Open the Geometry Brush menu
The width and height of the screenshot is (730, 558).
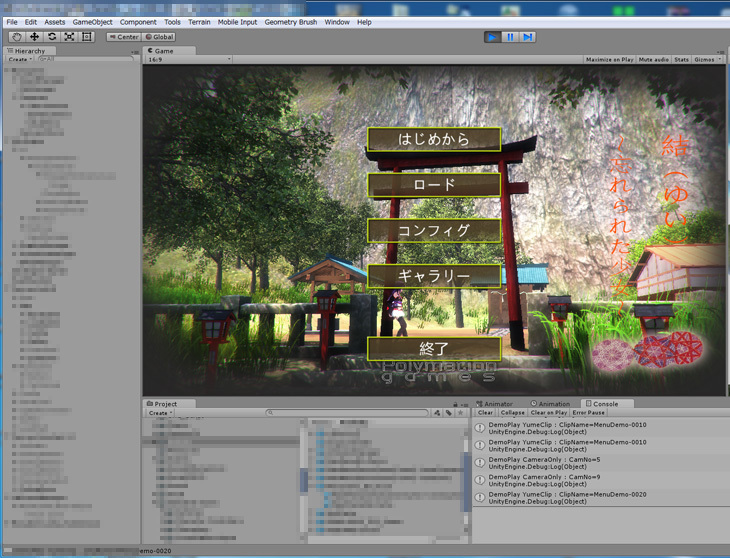pos(291,22)
